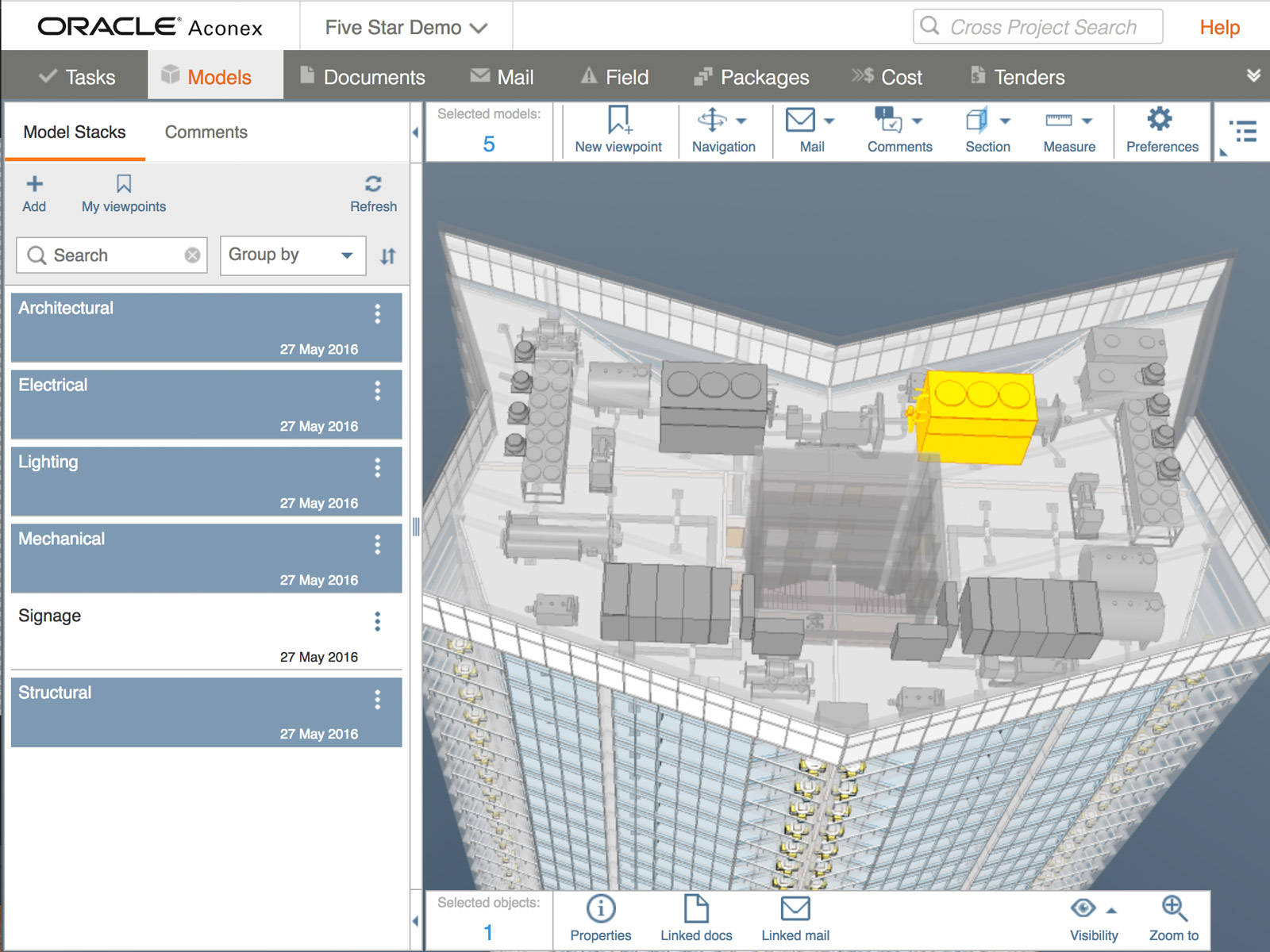Click the Help link
1270x952 pixels.
pyautogui.click(x=1219, y=28)
